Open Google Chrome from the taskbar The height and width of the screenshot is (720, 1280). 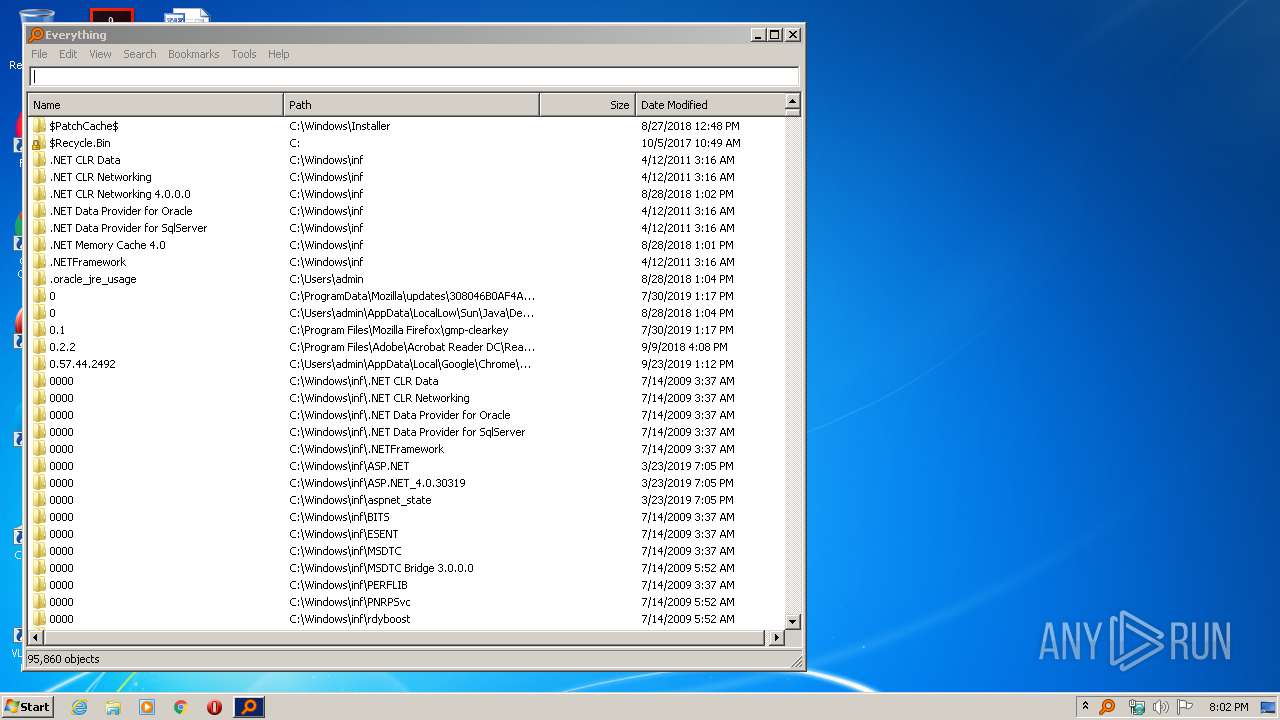click(x=181, y=707)
